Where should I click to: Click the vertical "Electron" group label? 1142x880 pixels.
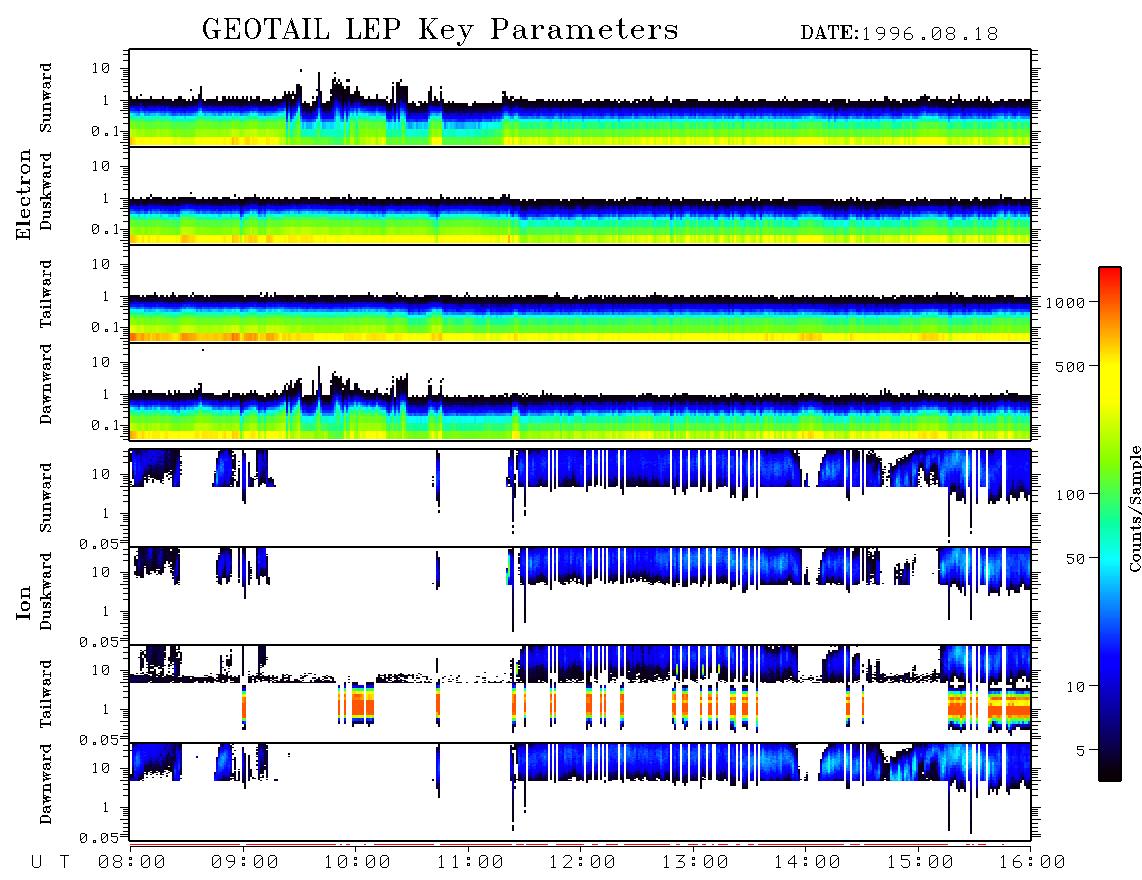(x=23, y=195)
